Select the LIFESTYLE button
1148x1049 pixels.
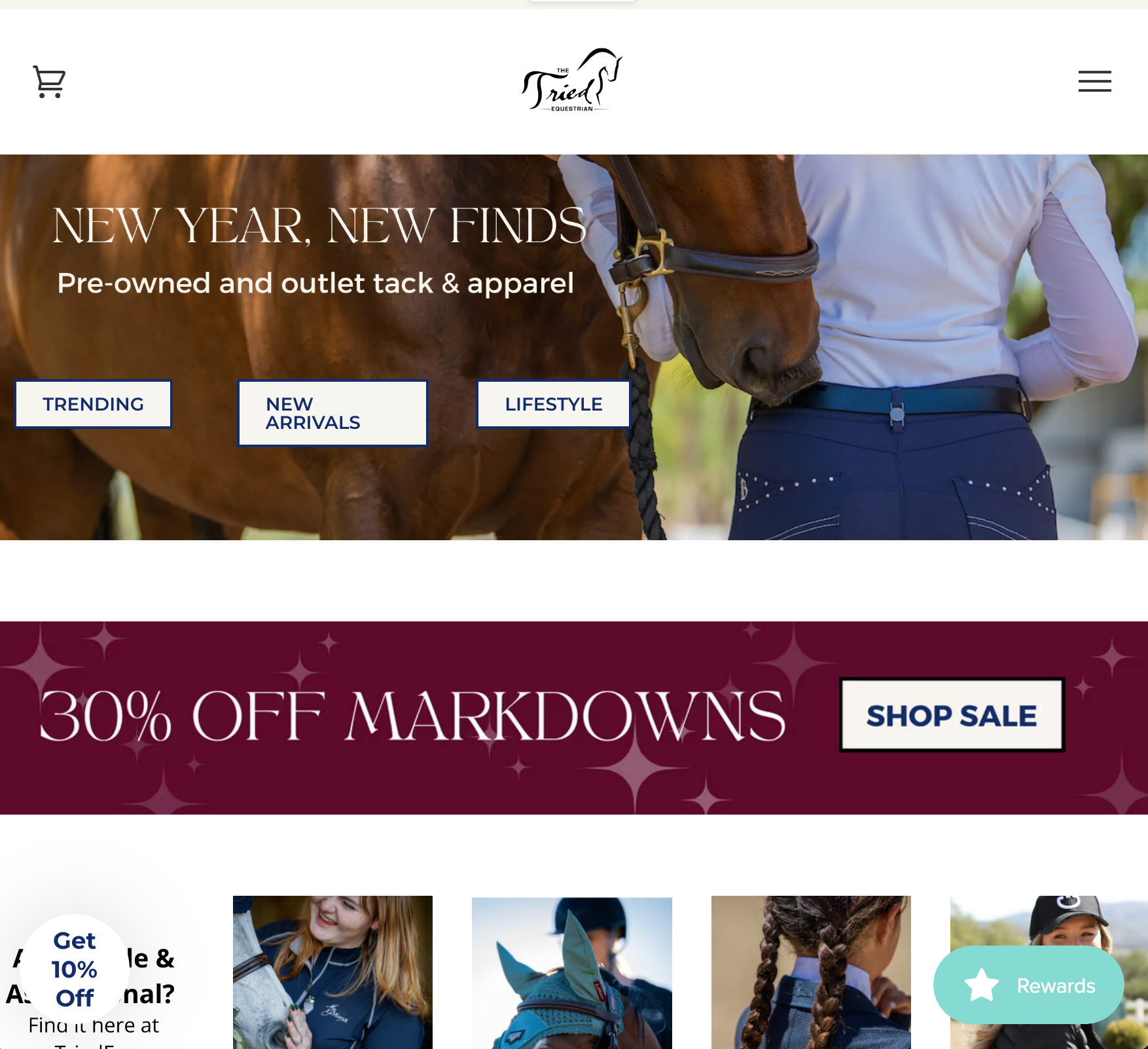(x=554, y=404)
